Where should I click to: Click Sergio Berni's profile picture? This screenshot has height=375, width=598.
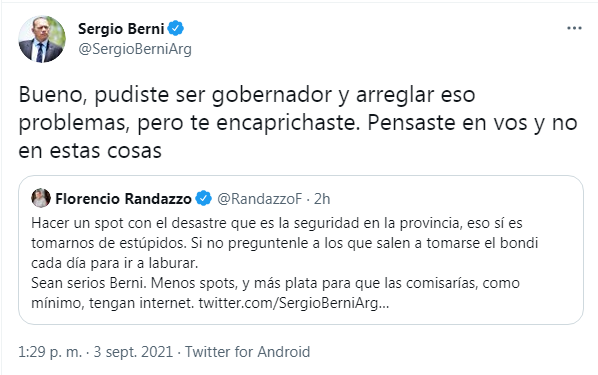click(x=42, y=39)
